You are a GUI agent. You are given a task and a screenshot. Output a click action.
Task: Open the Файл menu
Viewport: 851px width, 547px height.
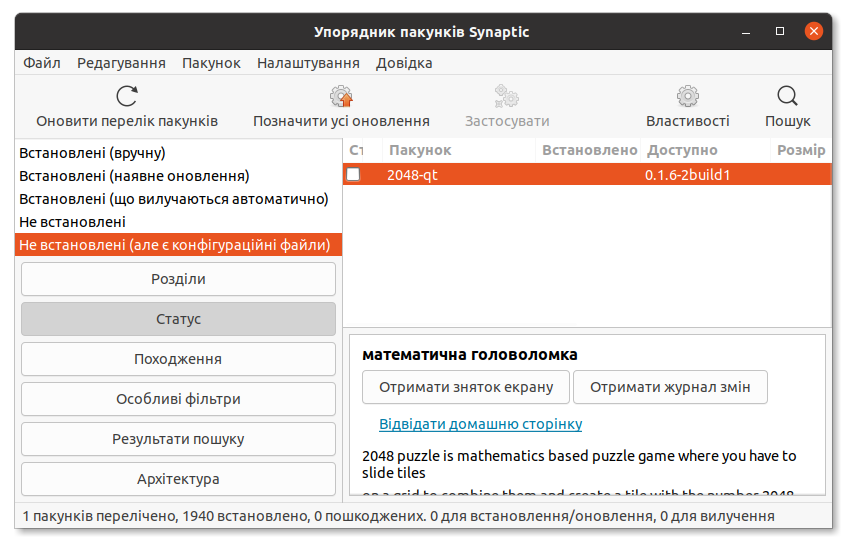tap(42, 63)
